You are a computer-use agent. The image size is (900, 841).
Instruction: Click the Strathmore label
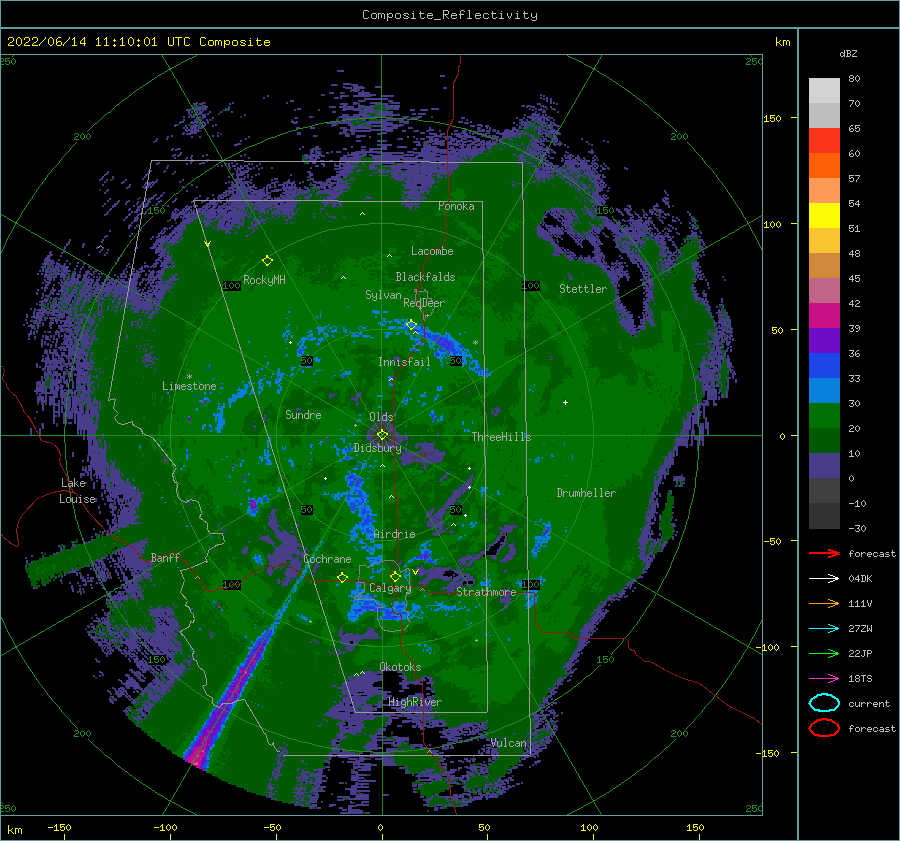point(486,592)
